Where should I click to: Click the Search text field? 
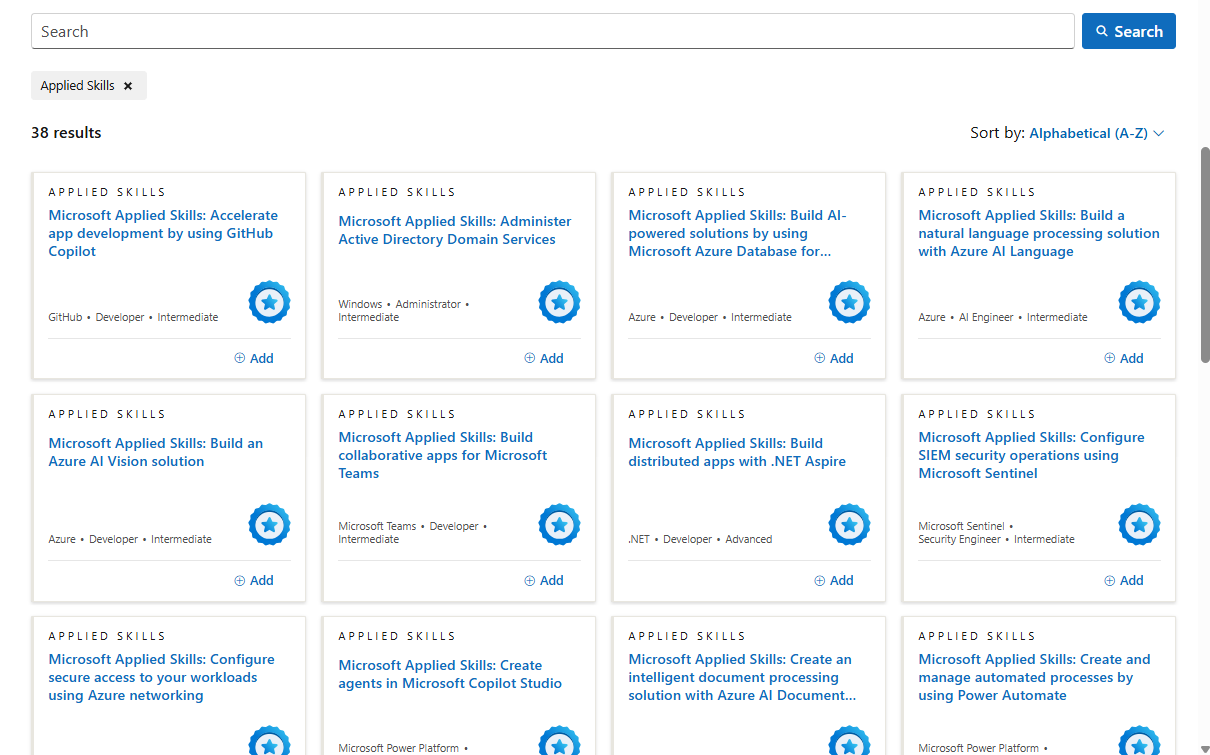[552, 31]
